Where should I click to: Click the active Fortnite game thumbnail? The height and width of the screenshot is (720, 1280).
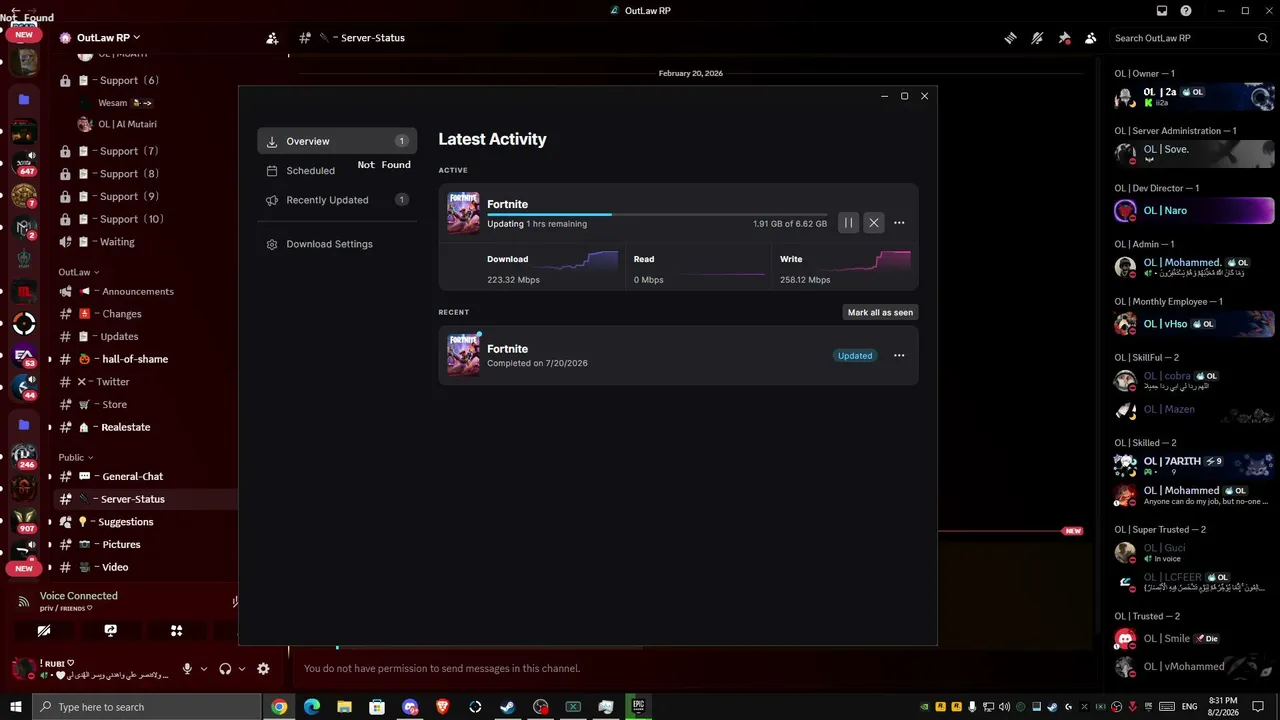463,213
